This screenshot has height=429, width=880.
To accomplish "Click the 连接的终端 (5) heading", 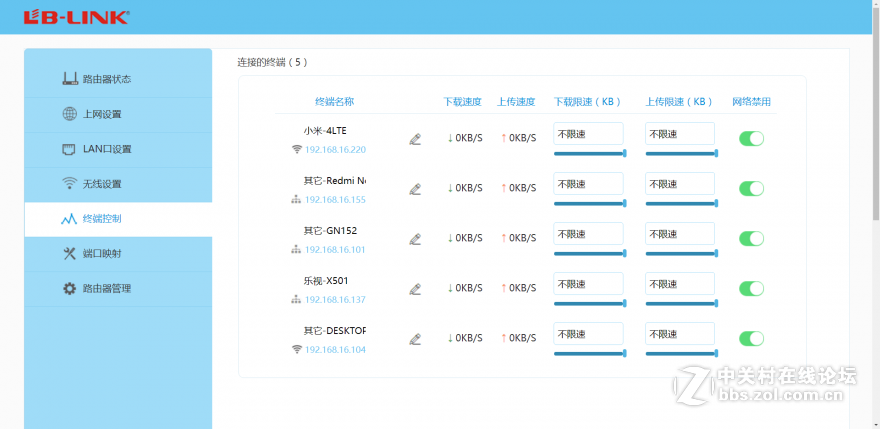I will click(272, 62).
